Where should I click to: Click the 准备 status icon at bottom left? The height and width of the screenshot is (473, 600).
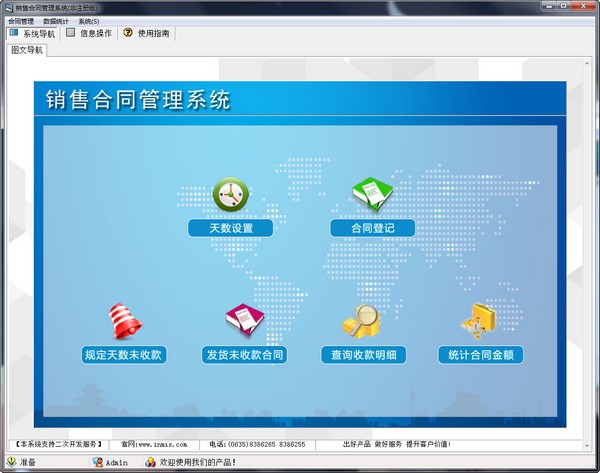[x=11, y=462]
